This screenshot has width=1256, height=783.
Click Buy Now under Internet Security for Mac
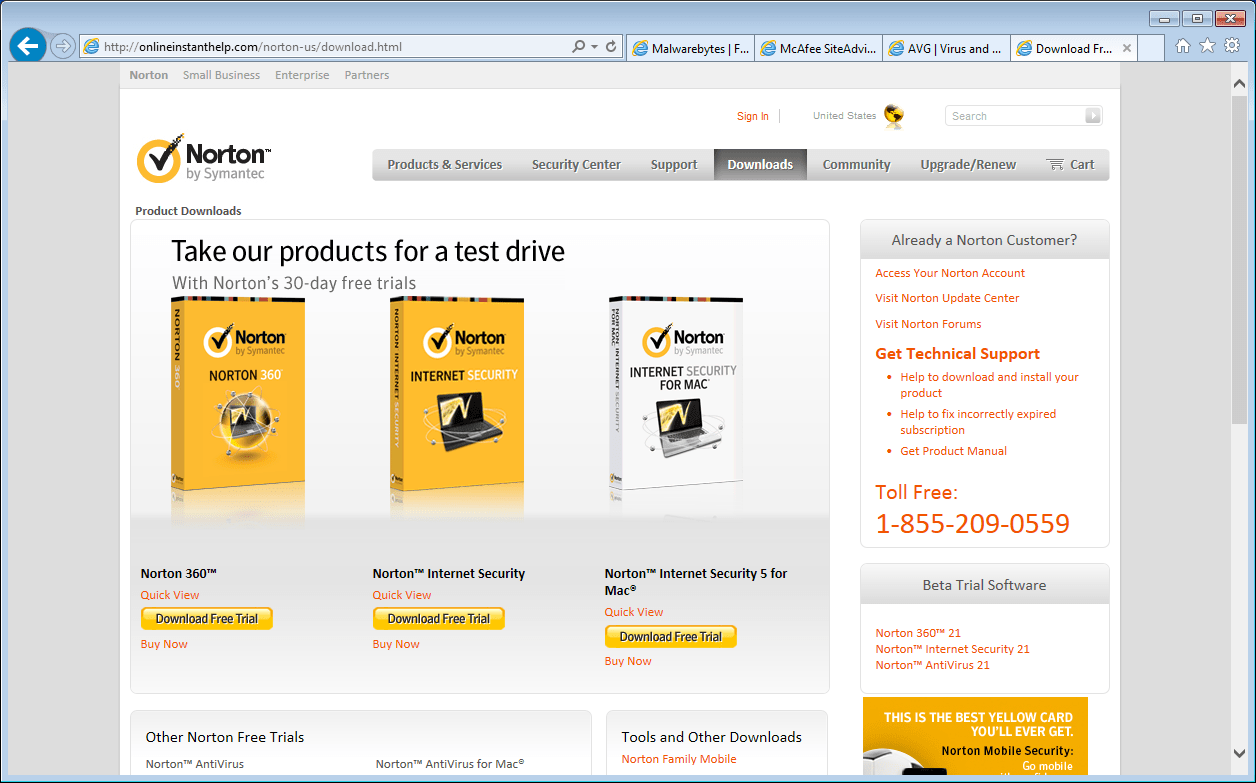click(x=628, y=661)
